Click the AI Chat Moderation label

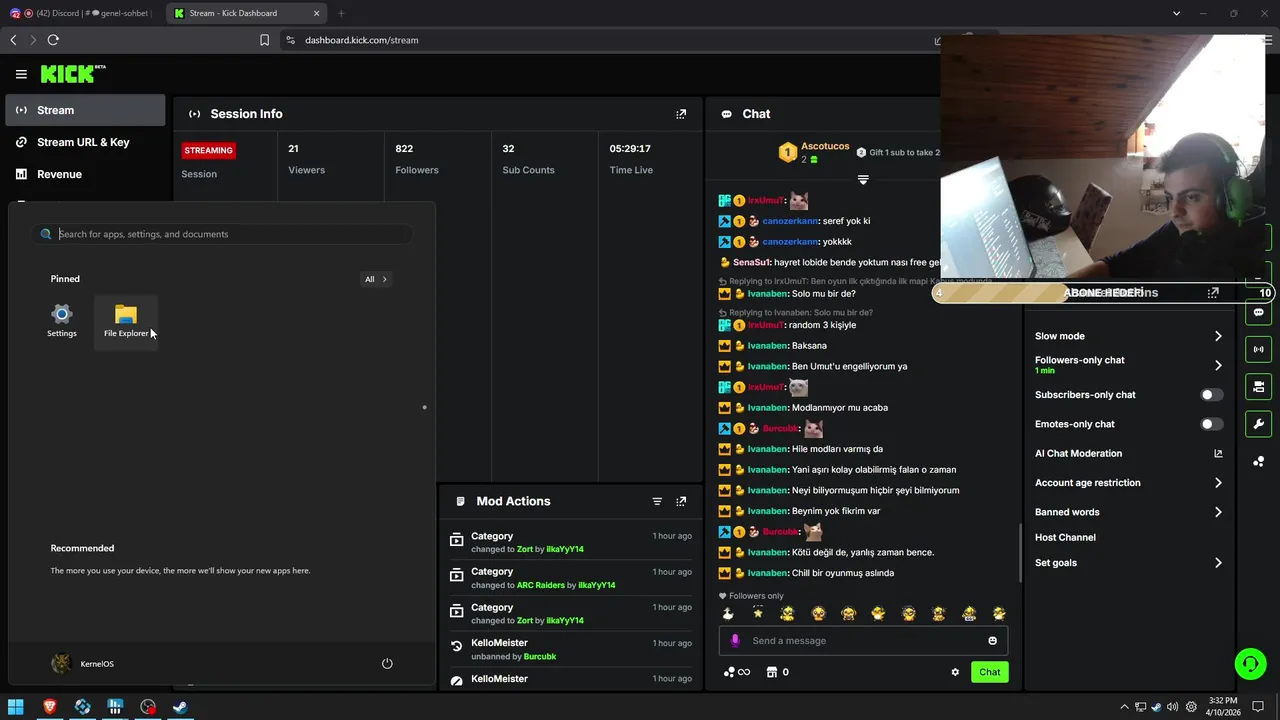click(x=1078, y=453)
